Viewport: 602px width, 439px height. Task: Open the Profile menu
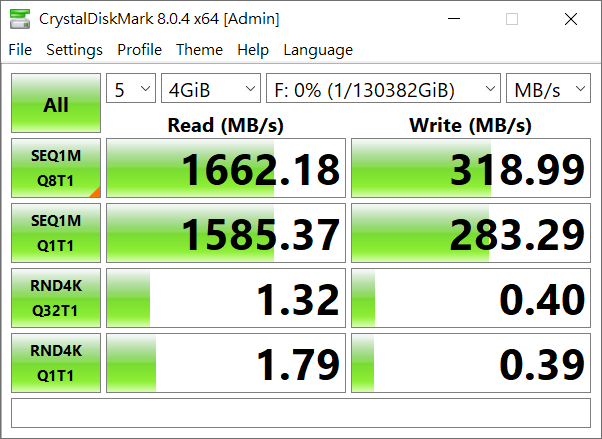click(139, 50)
